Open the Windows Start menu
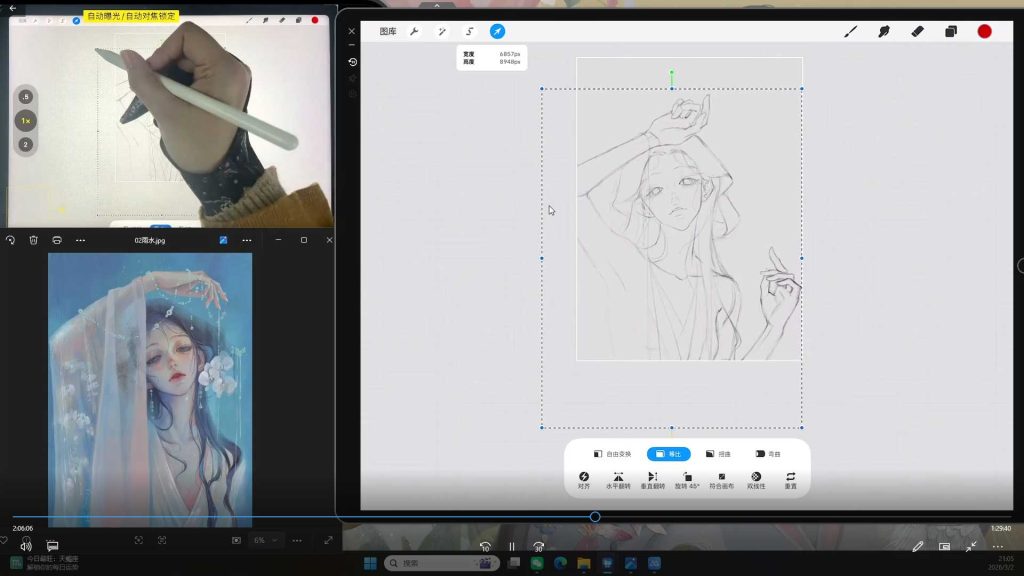The image size is (1024, 576). tap(370, 563)
